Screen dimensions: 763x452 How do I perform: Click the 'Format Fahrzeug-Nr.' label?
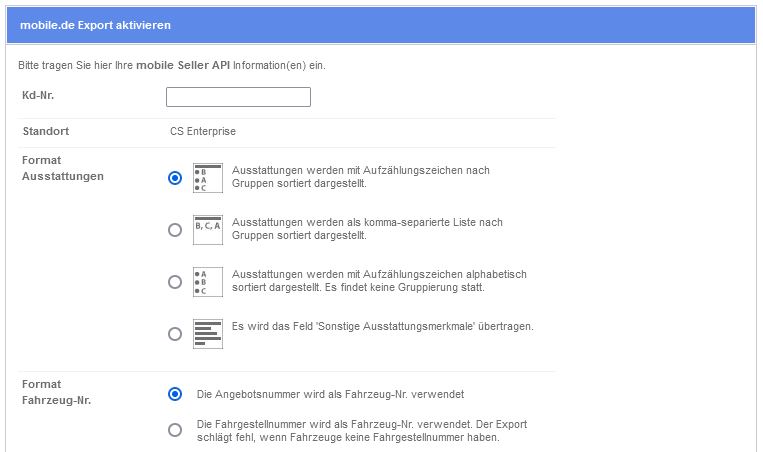click(56, 392)
